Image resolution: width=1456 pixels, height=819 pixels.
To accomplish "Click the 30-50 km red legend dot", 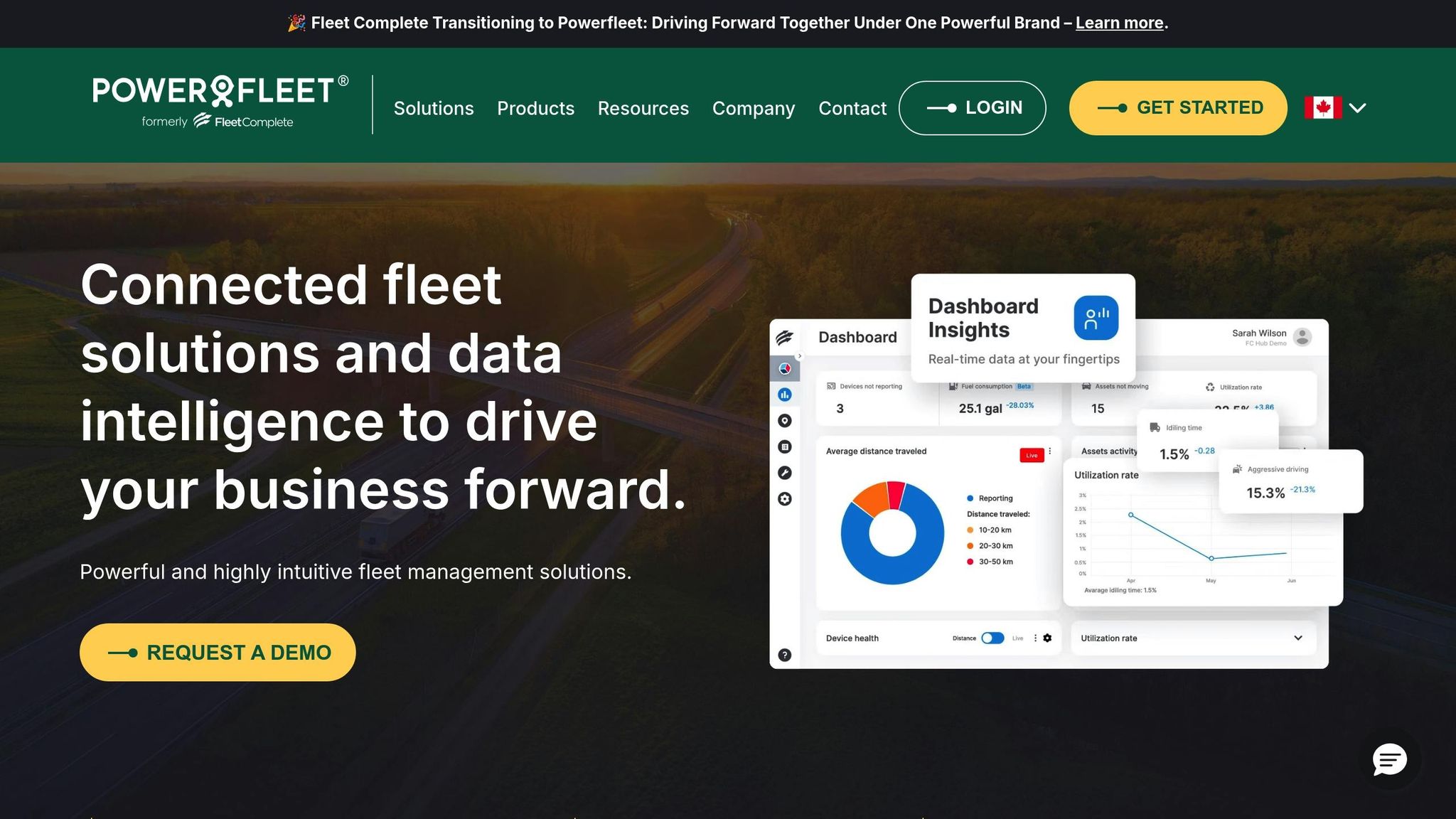I will (x=970, y=562).
